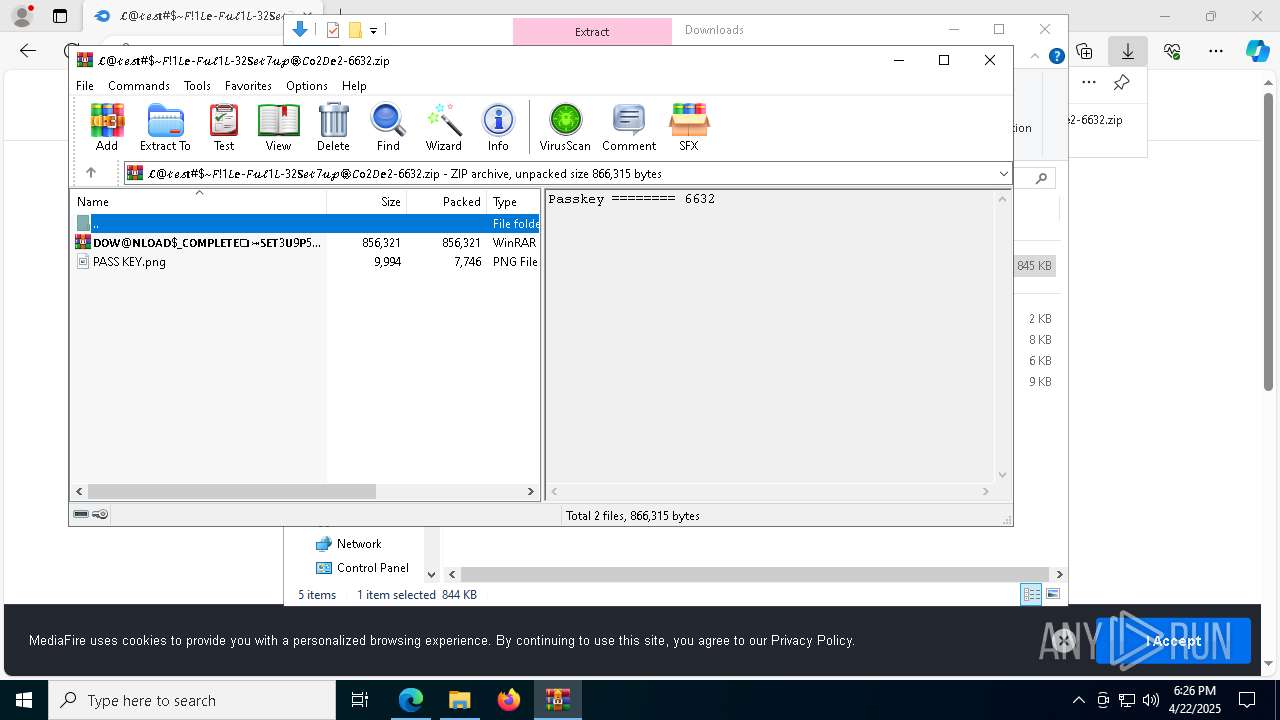Sort file list by Size column
Image resolution: width=1280 pixels, height=720 pixels.
pyautogui.click(x=367, y=201)
